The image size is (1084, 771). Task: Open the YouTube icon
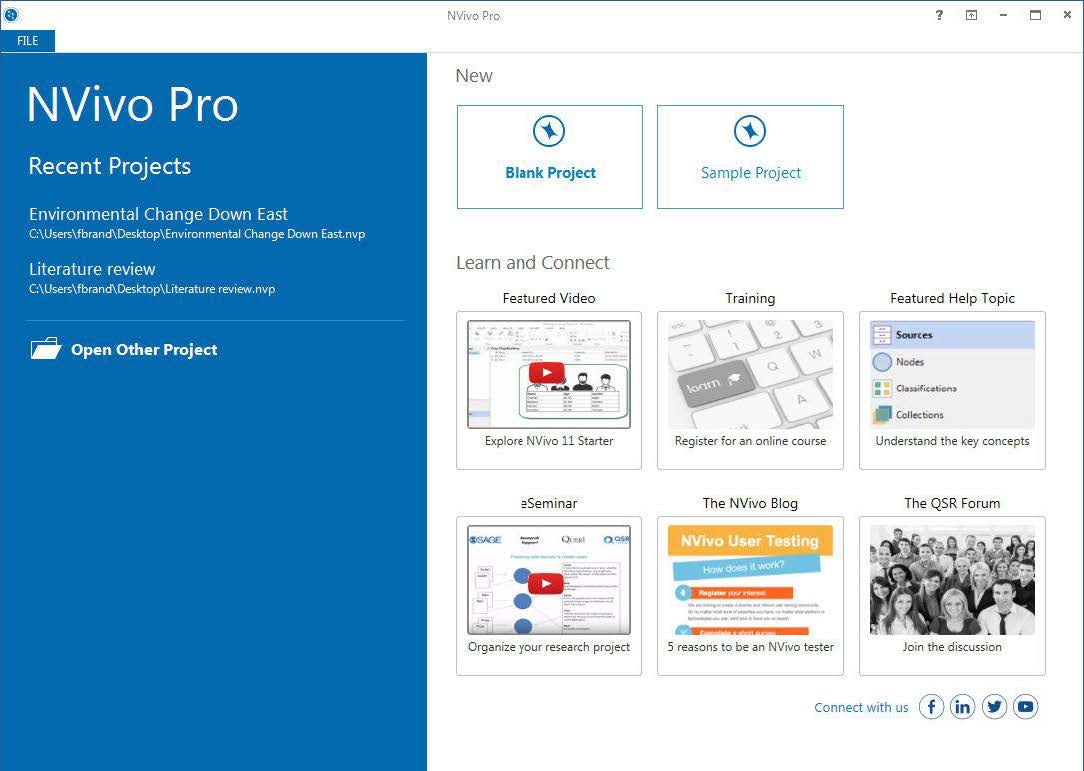click(1025, 707)
